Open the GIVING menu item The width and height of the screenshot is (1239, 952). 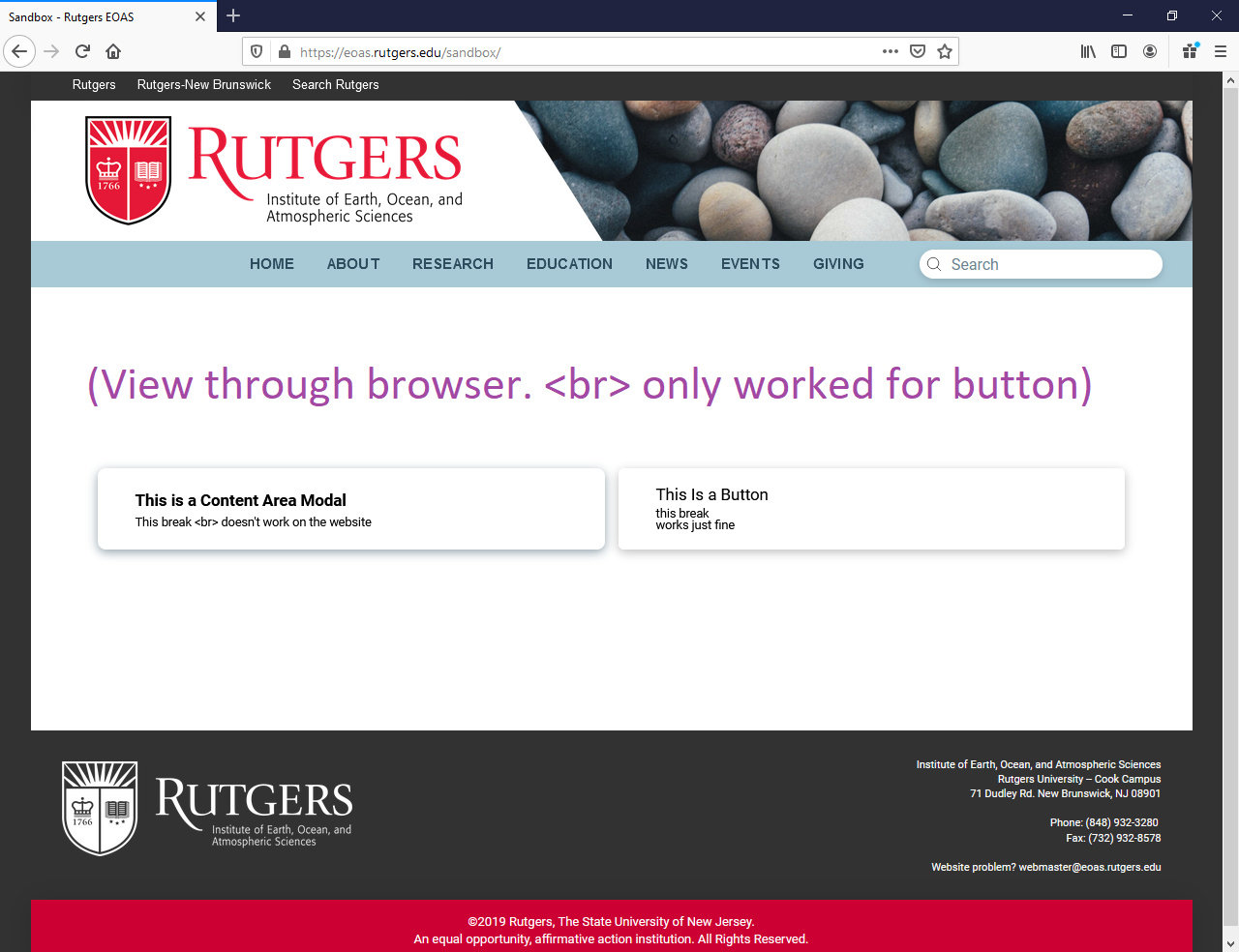[x=838, y=264]
